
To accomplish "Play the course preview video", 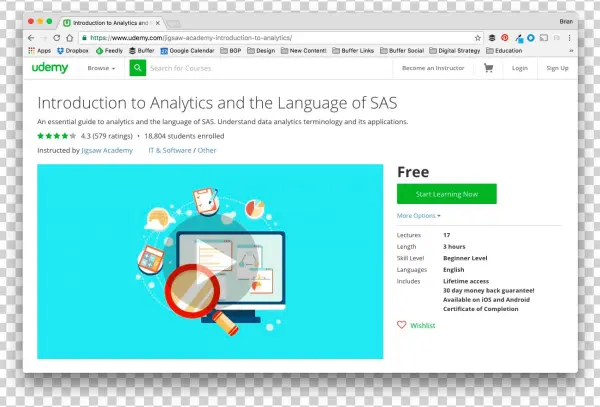I will click(210, 261).
